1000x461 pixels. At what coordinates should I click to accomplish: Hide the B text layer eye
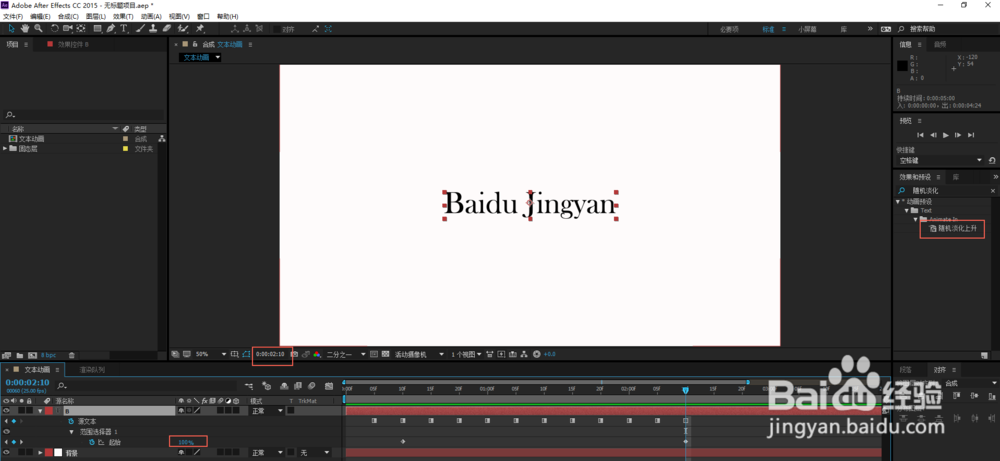(6, 411)
